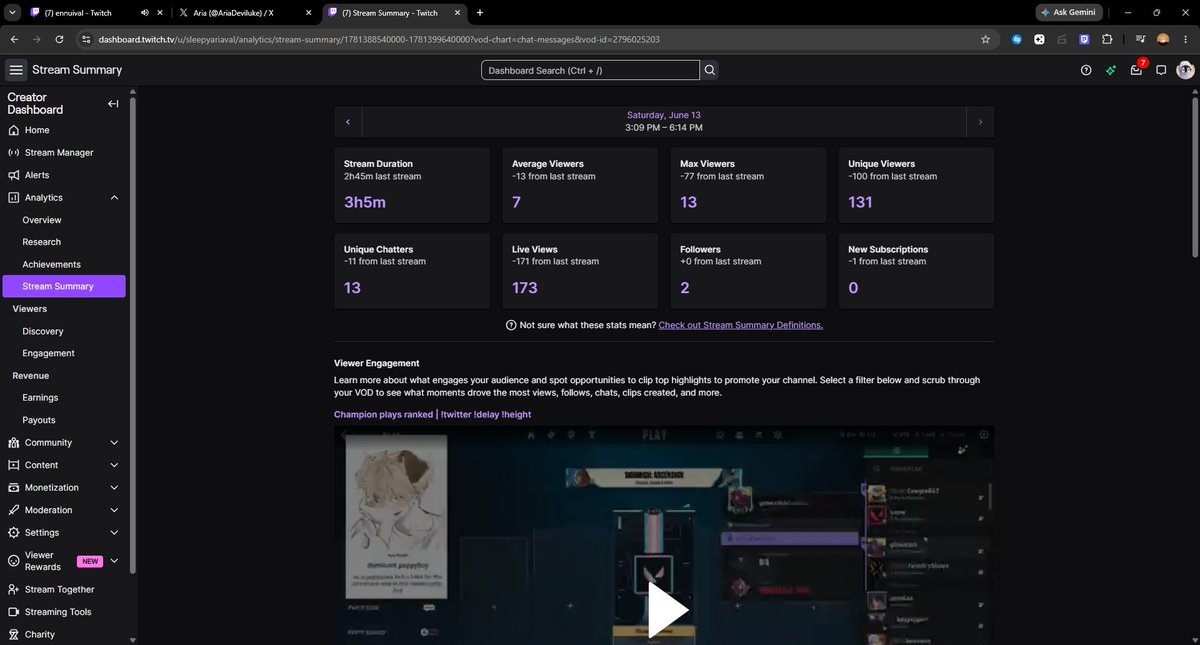Image resolution: width=1200 pixels, height=645 pixels.
Task: Open the help question-mark icon
Action: point(1086,70)
